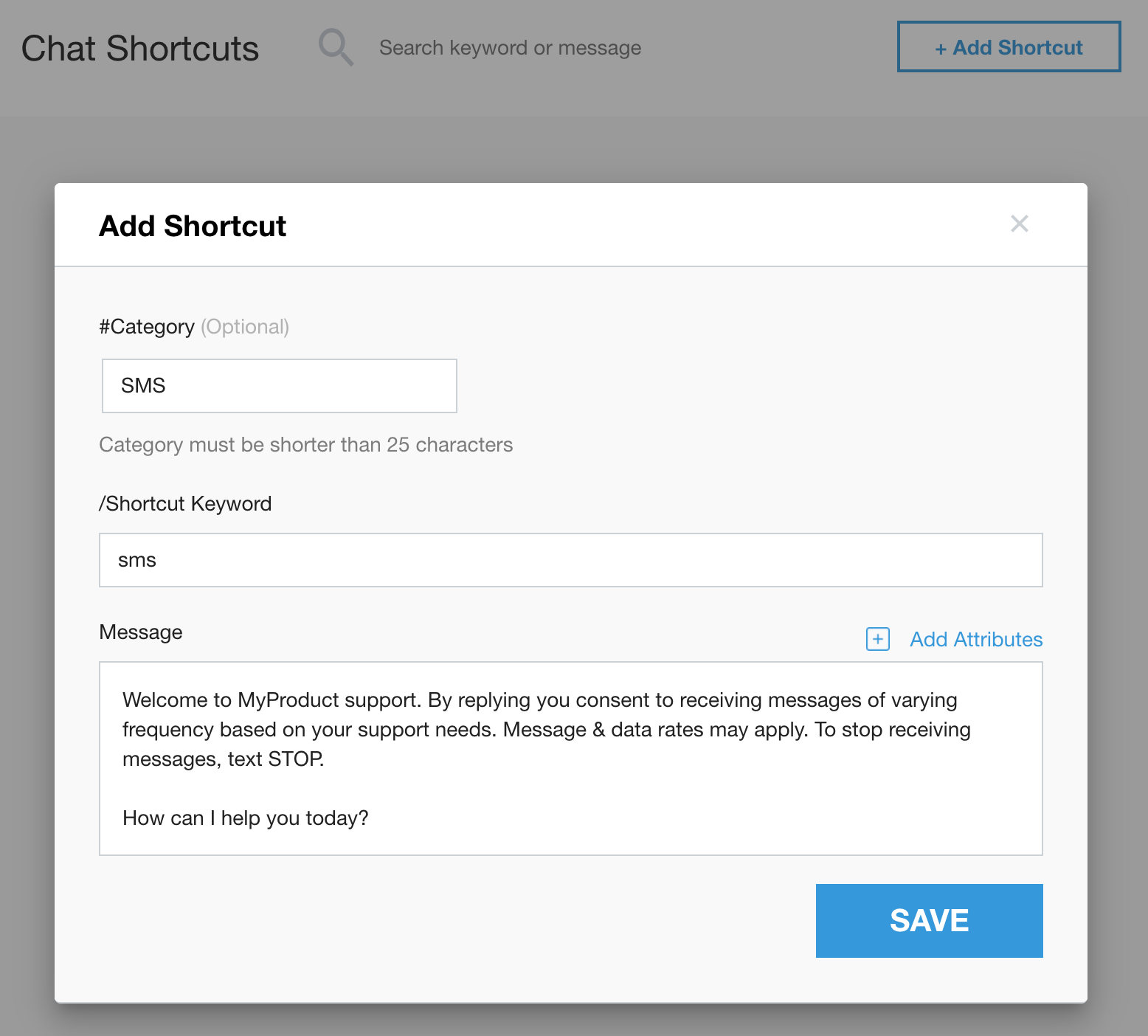This screenshot has width=1148, height=1036.
Task: Click the /Shortcut Keyword label
Action: pyautogui.click(x=185, y=504)
